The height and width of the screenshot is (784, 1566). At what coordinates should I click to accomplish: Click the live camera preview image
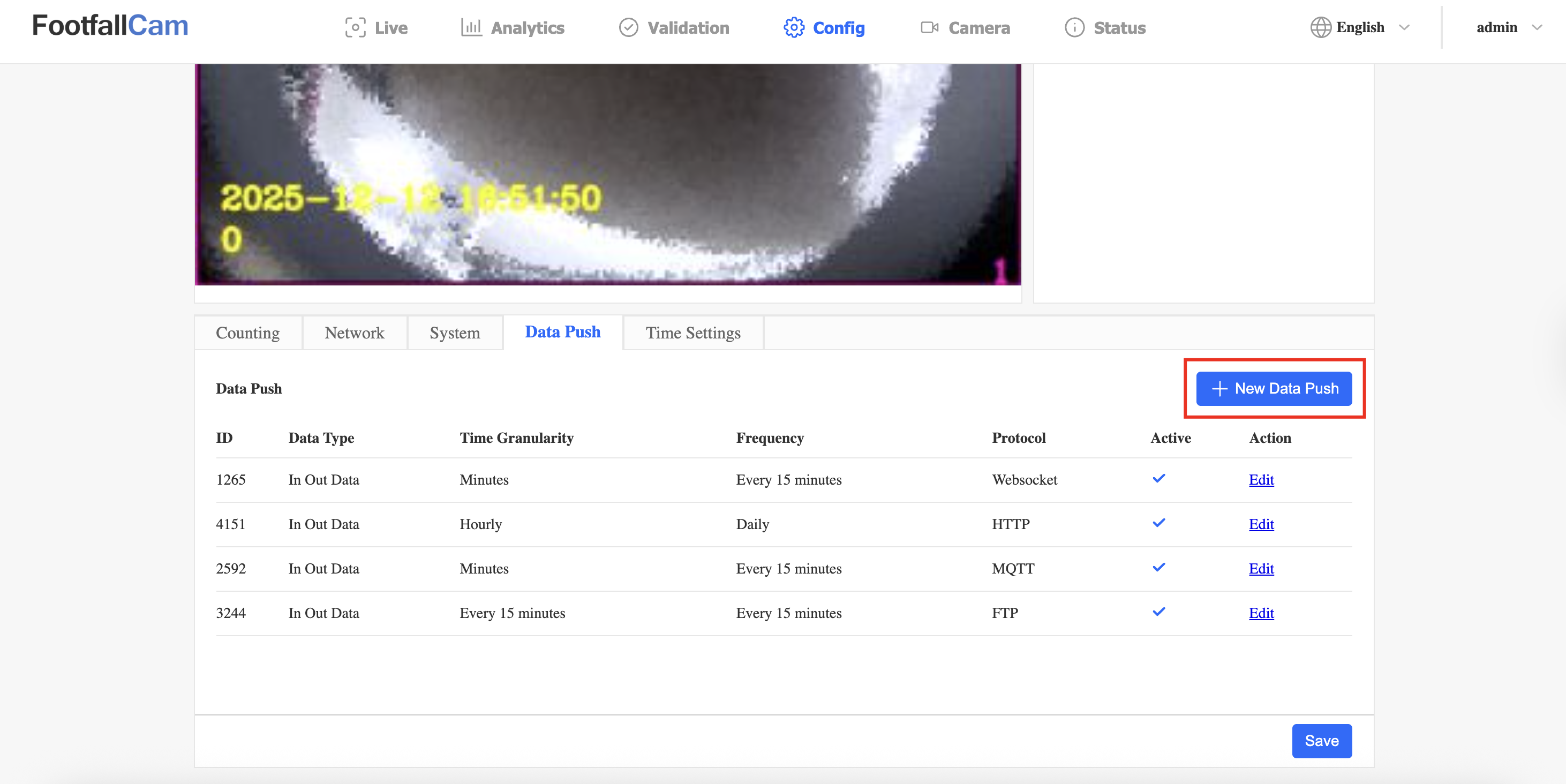tap(607, 175)
